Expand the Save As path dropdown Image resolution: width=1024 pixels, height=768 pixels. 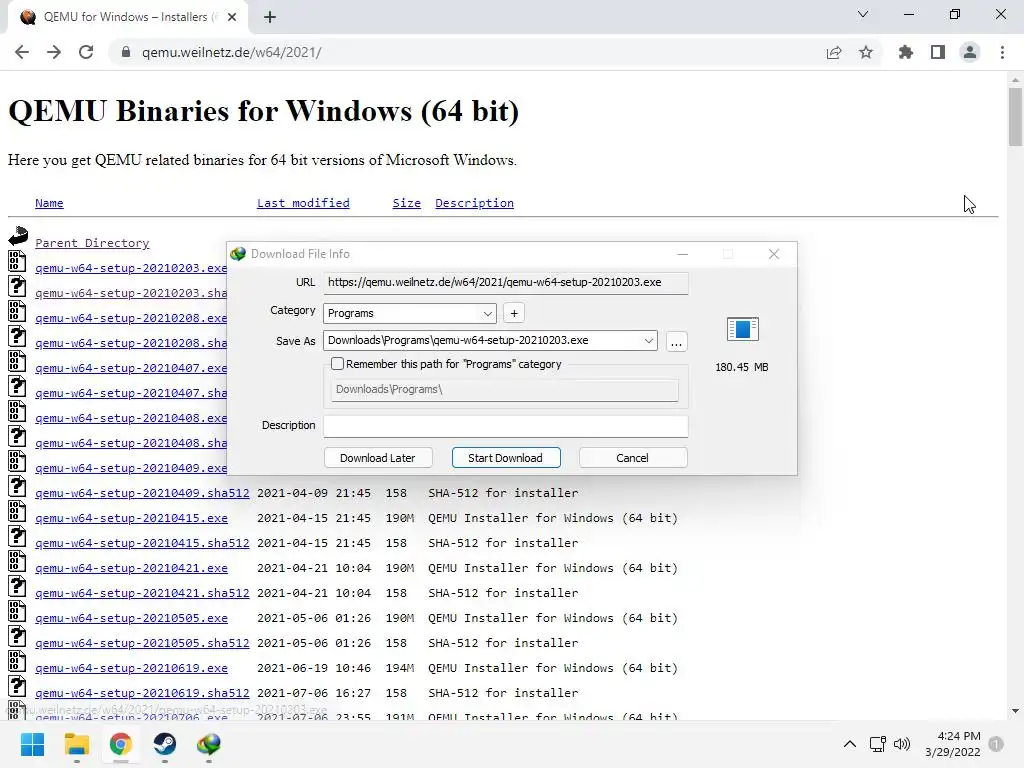tap(648, 340)
